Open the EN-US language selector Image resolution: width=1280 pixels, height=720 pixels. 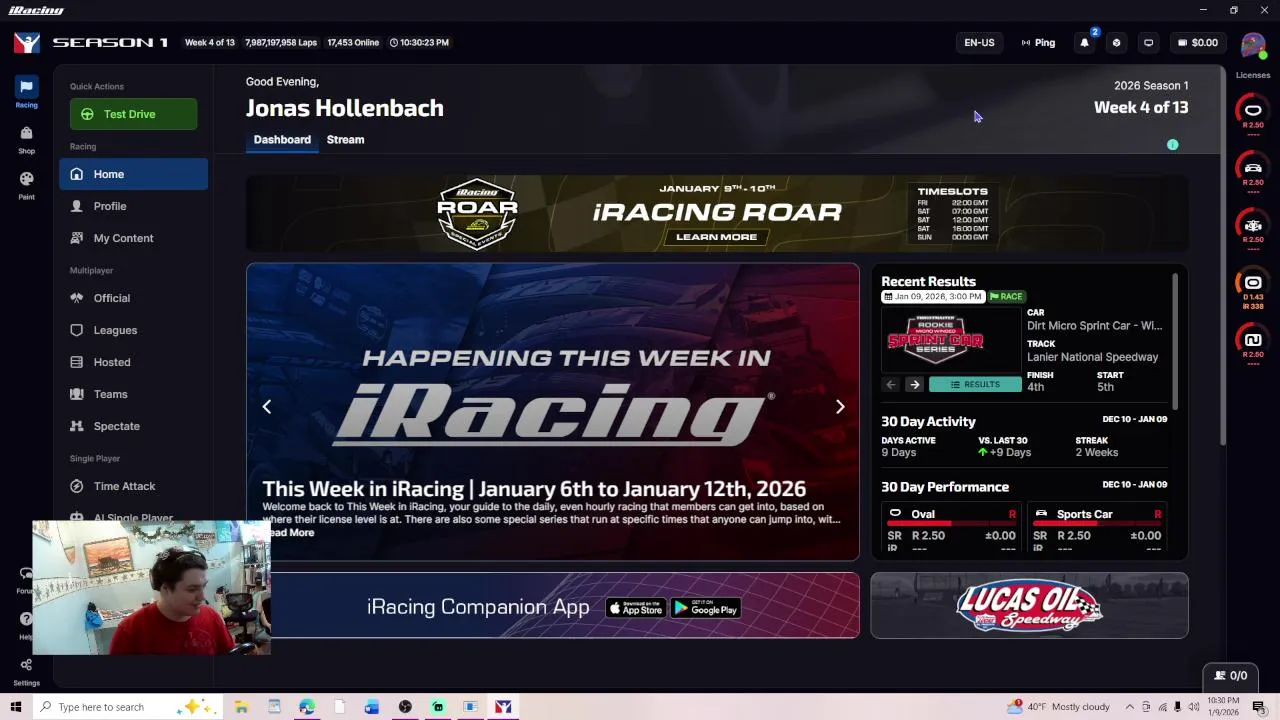tap(979, 42)
